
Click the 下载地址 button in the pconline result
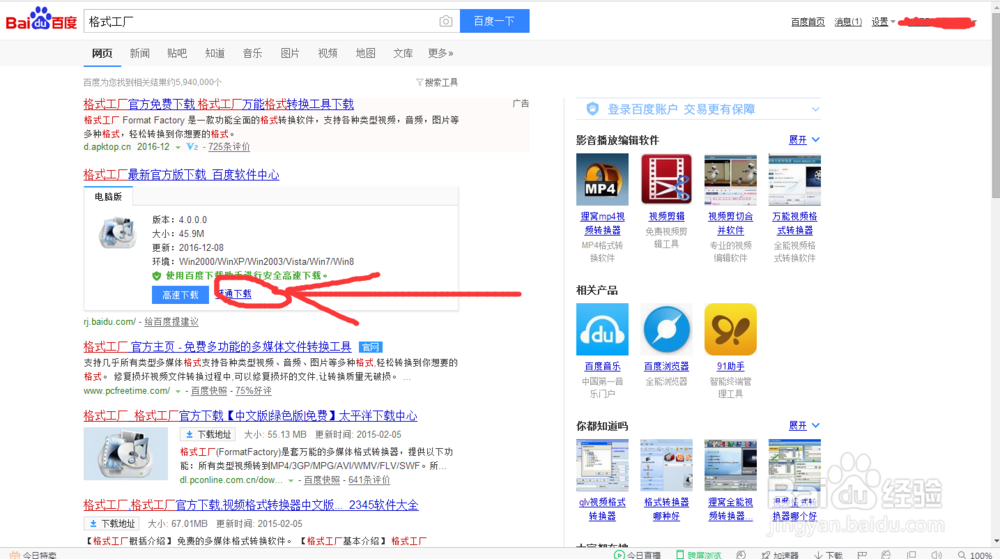tap(208, 435)
